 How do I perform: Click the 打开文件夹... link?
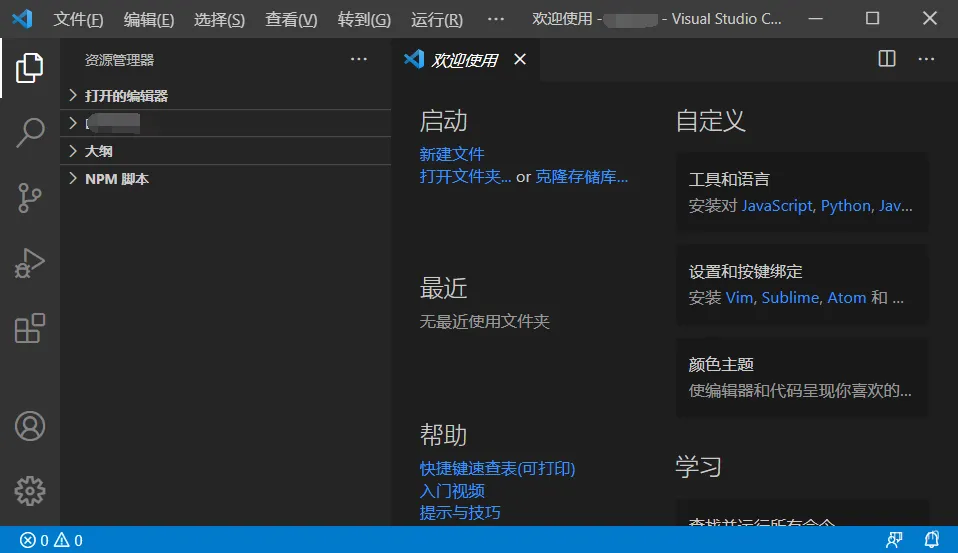click(465, 177)
